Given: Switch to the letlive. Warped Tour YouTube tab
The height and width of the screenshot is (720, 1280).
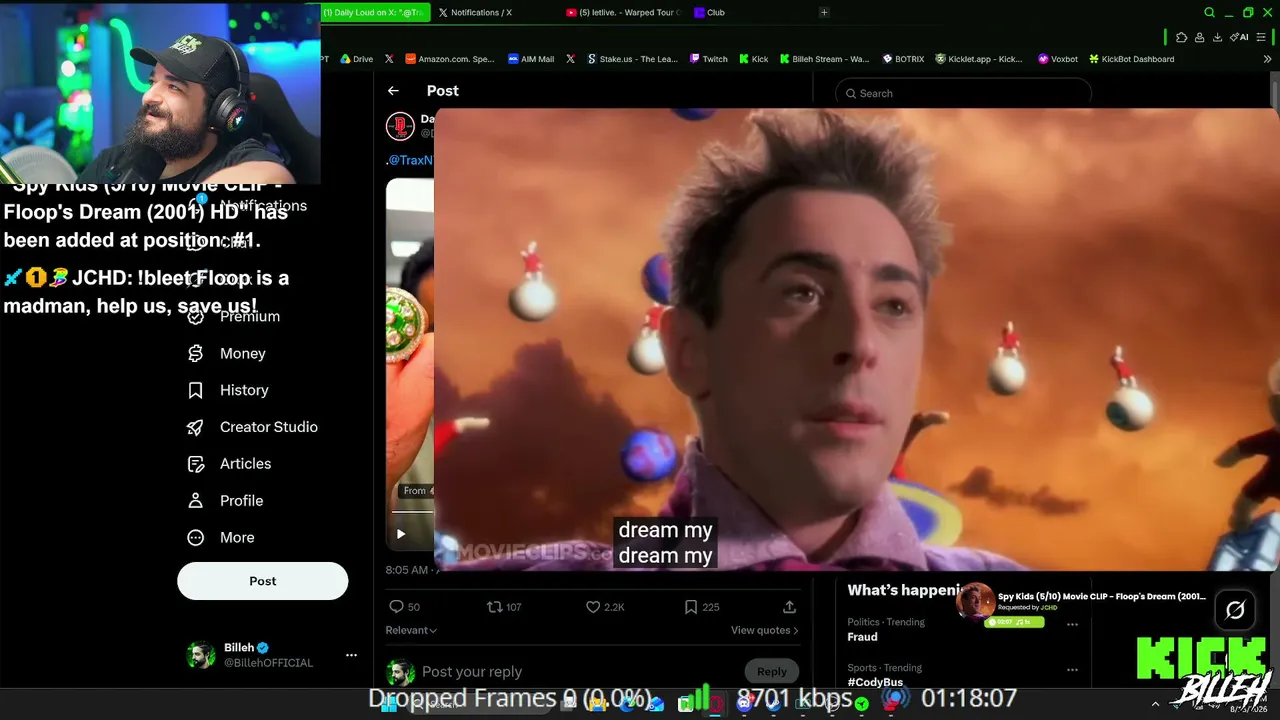Looking at the screenshot, I should pos(623,12).
